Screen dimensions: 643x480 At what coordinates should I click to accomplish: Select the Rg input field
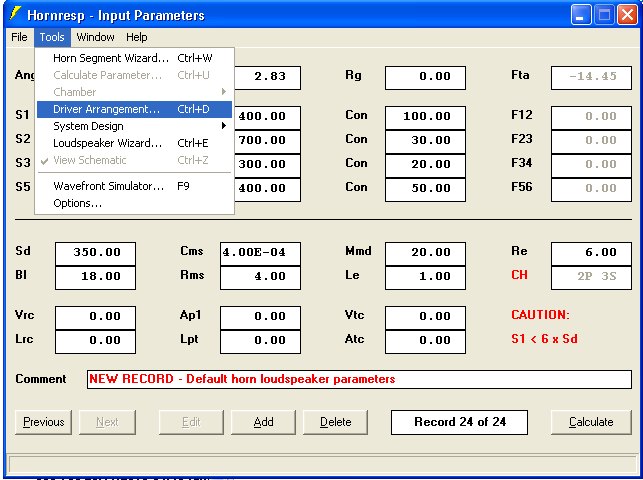coord(425,77)
